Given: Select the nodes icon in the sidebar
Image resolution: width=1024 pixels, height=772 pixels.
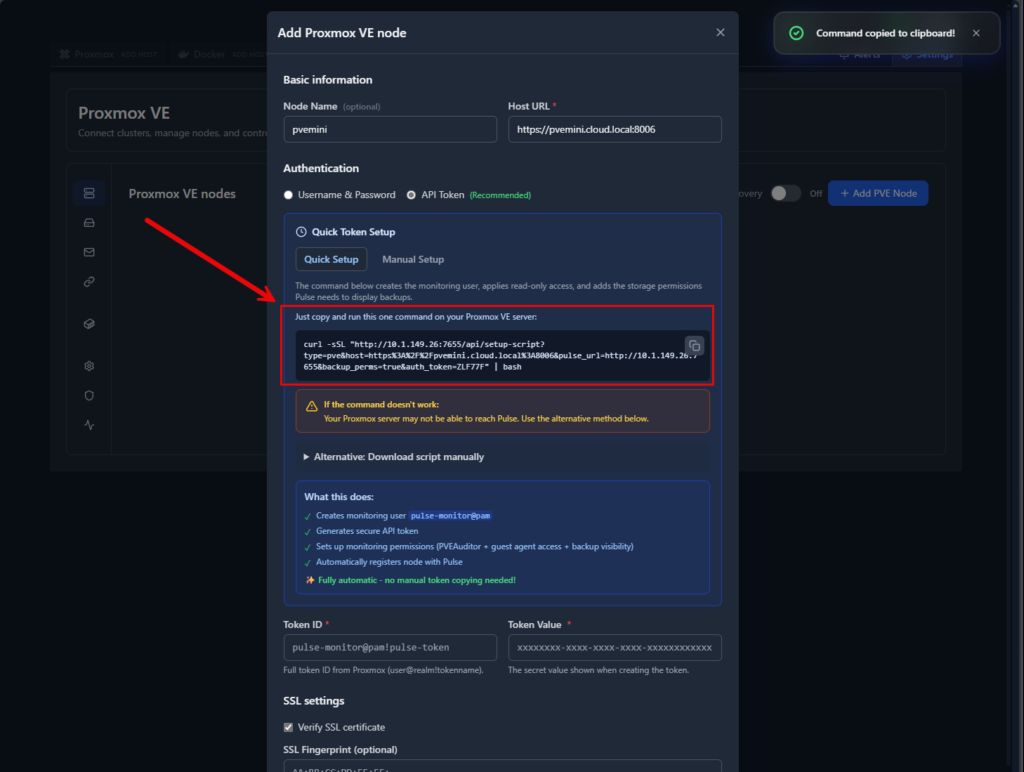Looking at the screenshot, I should coord(88,192).
